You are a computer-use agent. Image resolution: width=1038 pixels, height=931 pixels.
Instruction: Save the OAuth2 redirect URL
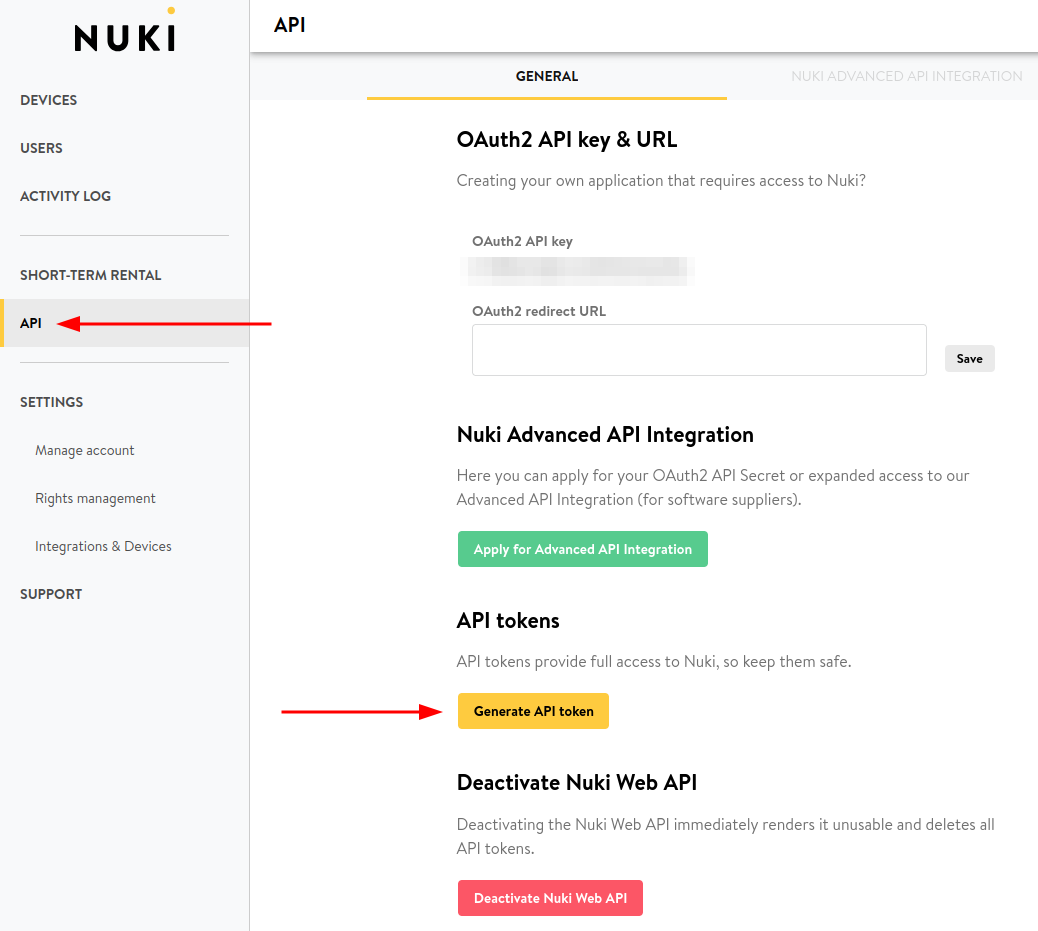click(x=969, y=358)
